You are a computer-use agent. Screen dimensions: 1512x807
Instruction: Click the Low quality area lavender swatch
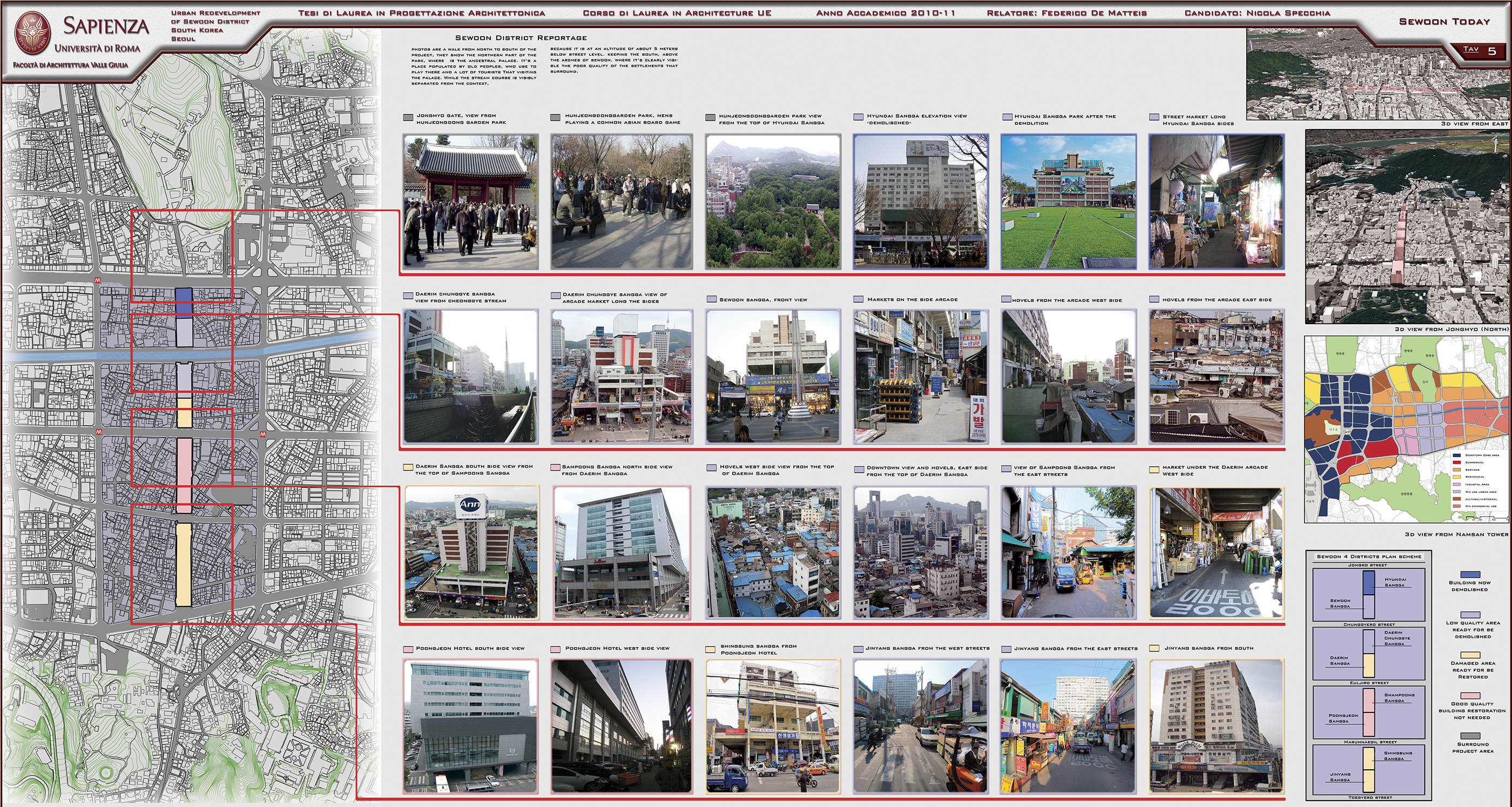click(1470, 614)
